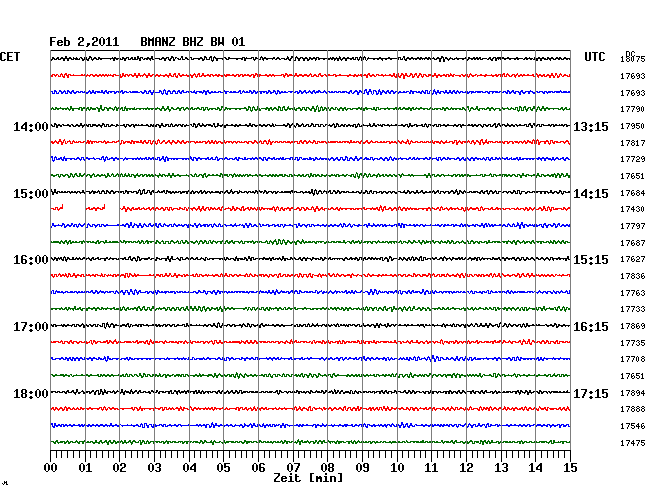The width and height of the screenshot is (650, 494).
Task: Click the 15:15 UTC time label
Action: pyautogui.click(x=591, y=260)
